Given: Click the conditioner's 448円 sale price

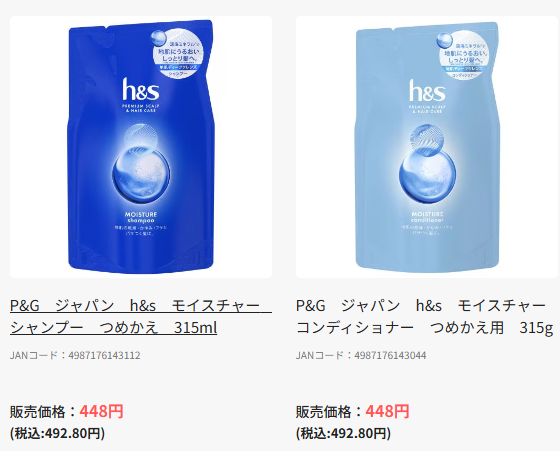Looking at the screenshot, I should (x=387, y=411).
